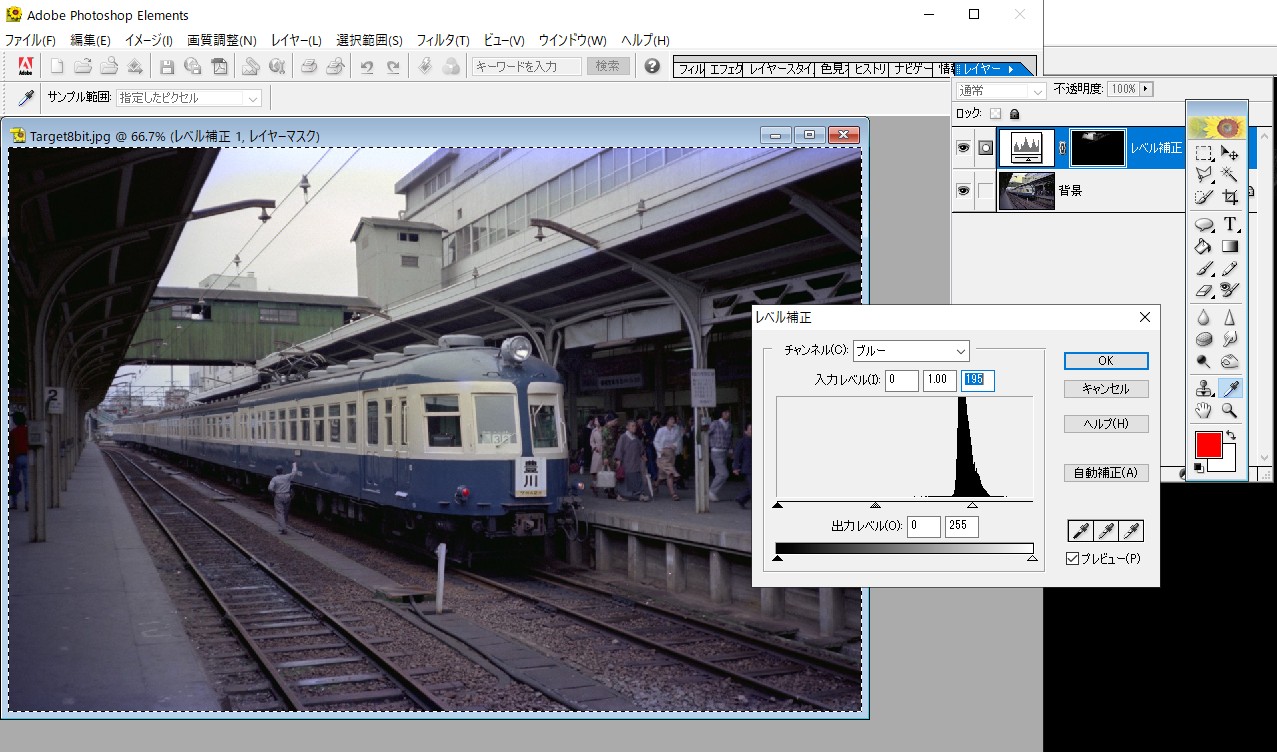Select the Type tool
Screen dimensions: 1277x752
tap(1230, 224)
